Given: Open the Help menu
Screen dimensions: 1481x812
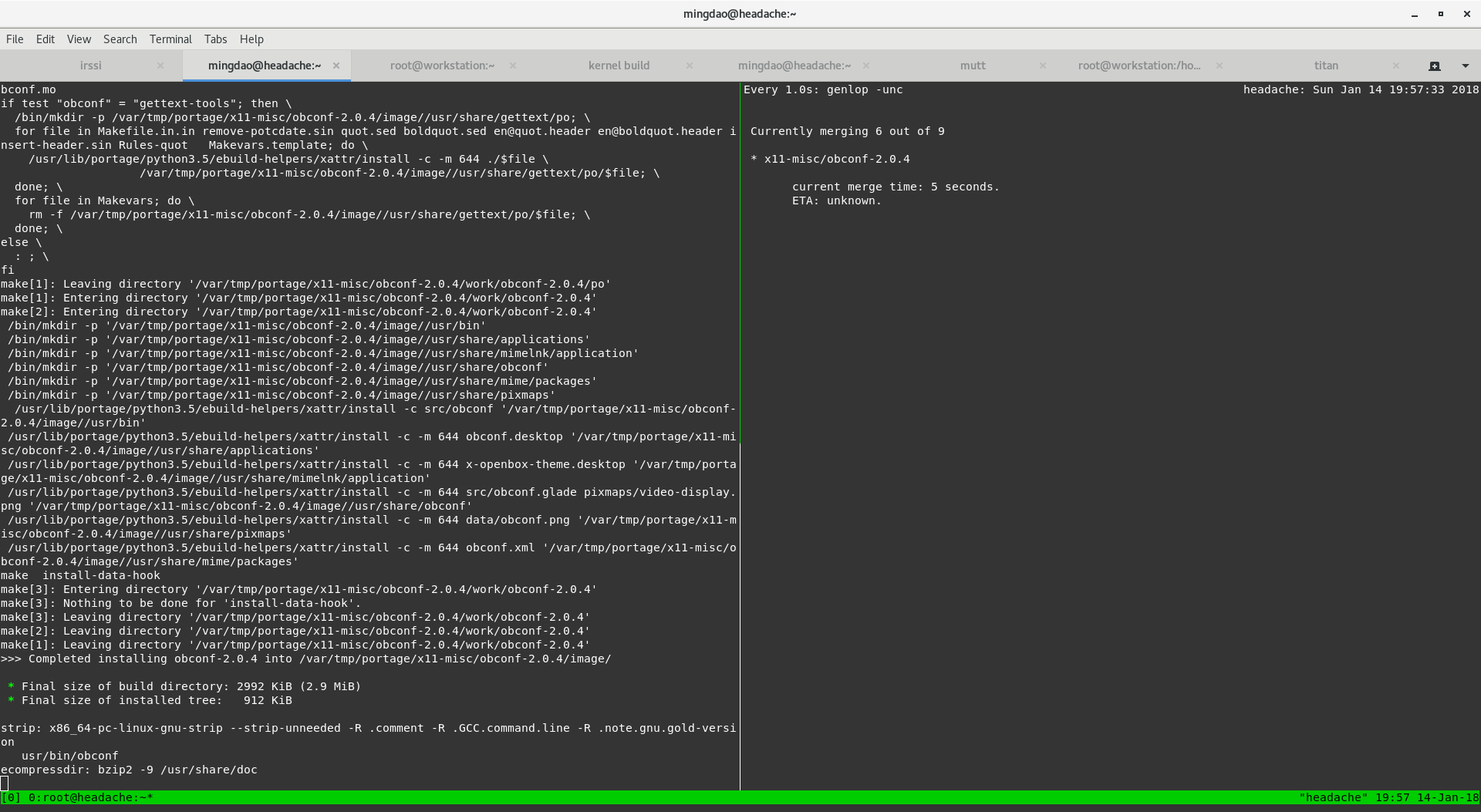Looking at the screenshot, I should 251,39.
